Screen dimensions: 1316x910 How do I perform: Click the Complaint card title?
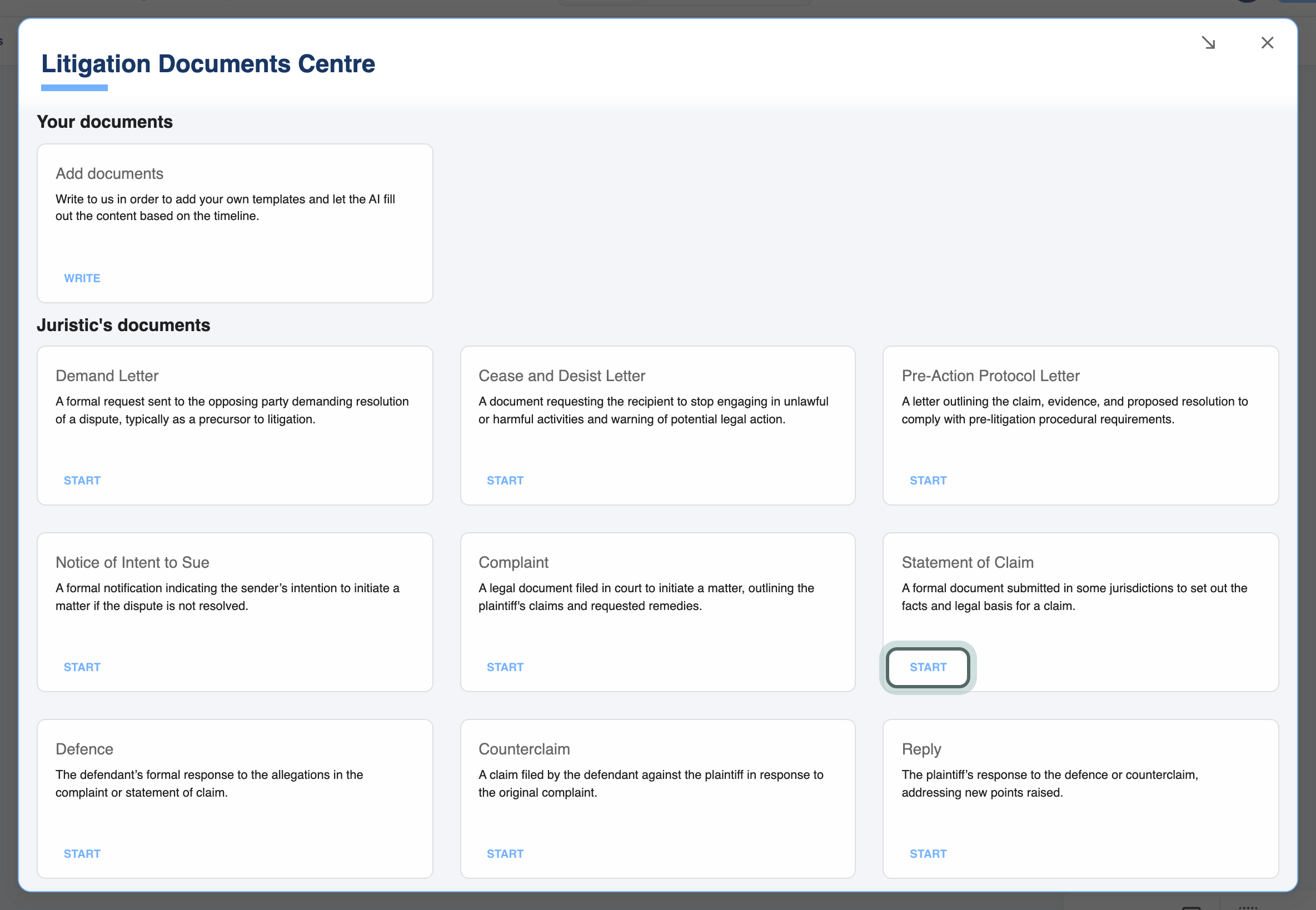pos(513,562)
